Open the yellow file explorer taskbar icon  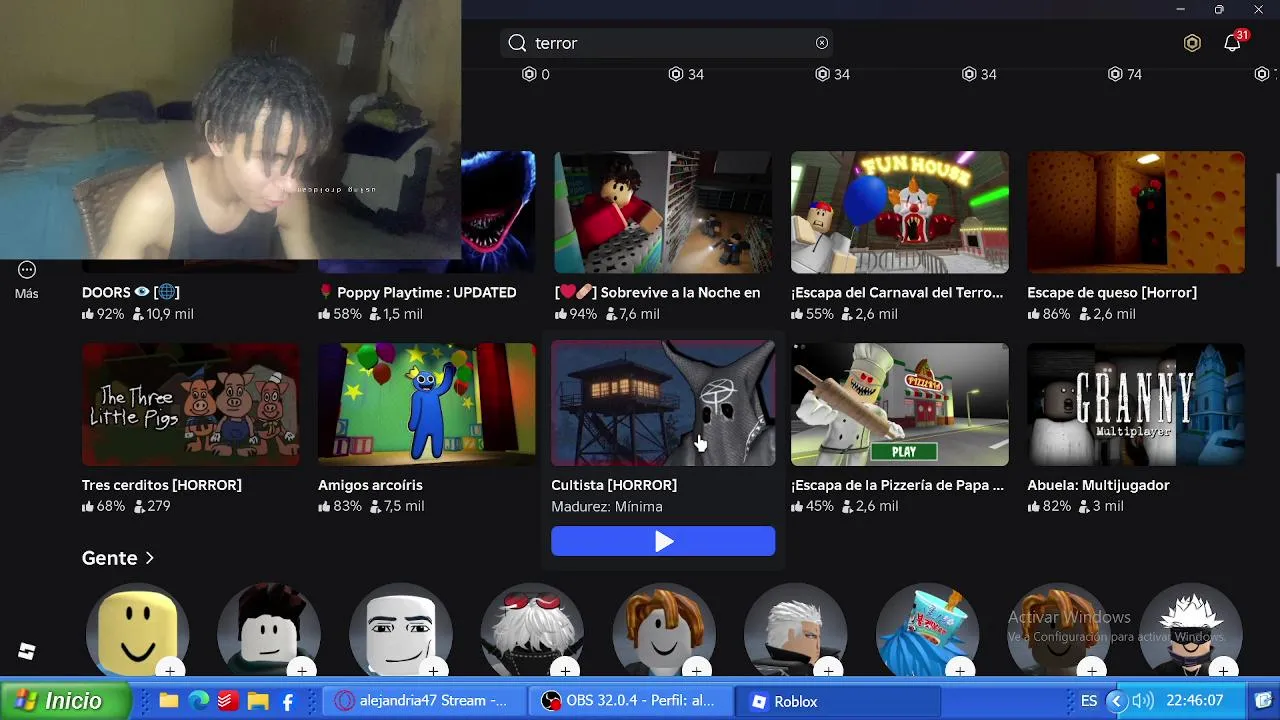pos(258,701)
